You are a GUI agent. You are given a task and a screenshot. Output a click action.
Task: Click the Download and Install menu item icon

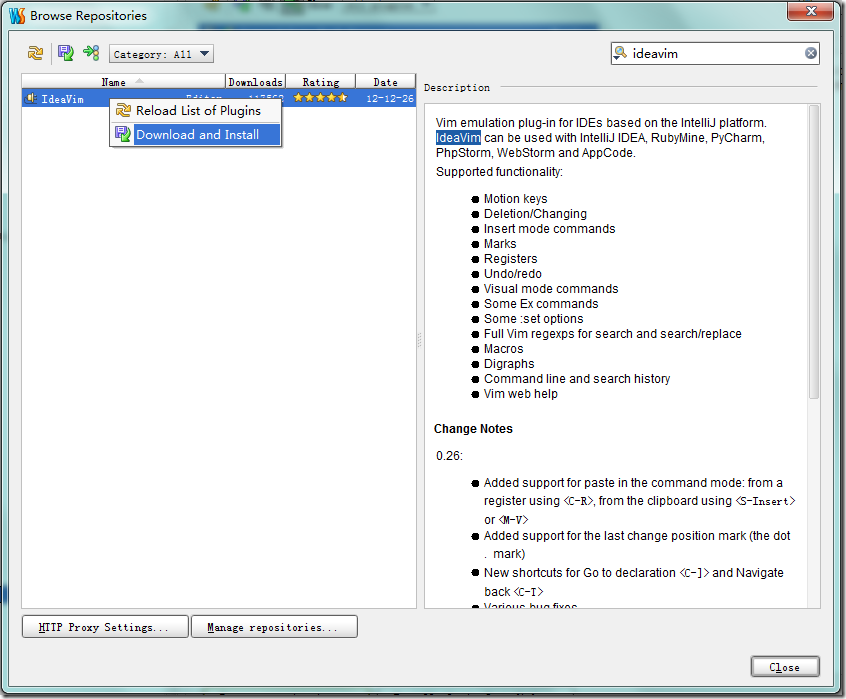pos(123,134)
